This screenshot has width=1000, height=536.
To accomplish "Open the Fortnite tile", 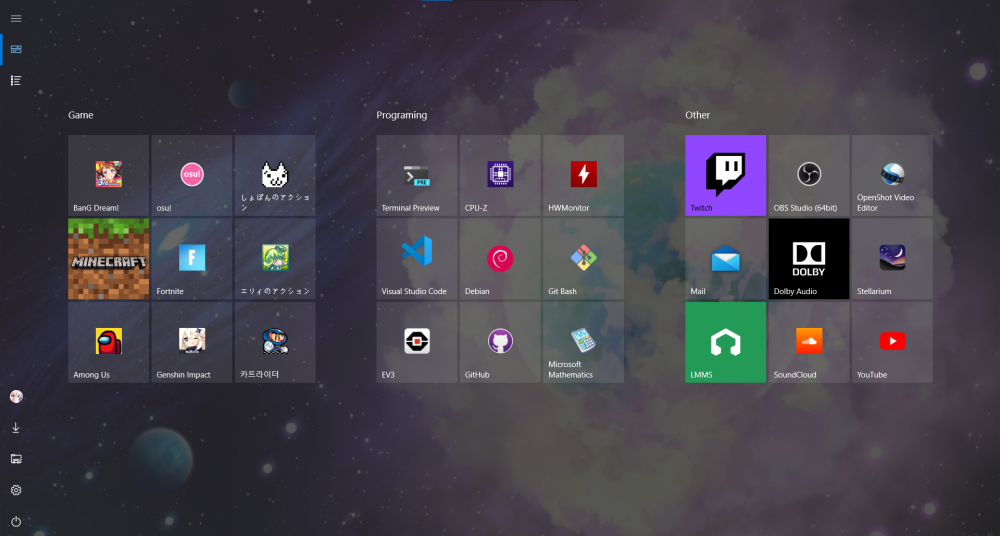I will pyautogui.click(x=192, y=258).
